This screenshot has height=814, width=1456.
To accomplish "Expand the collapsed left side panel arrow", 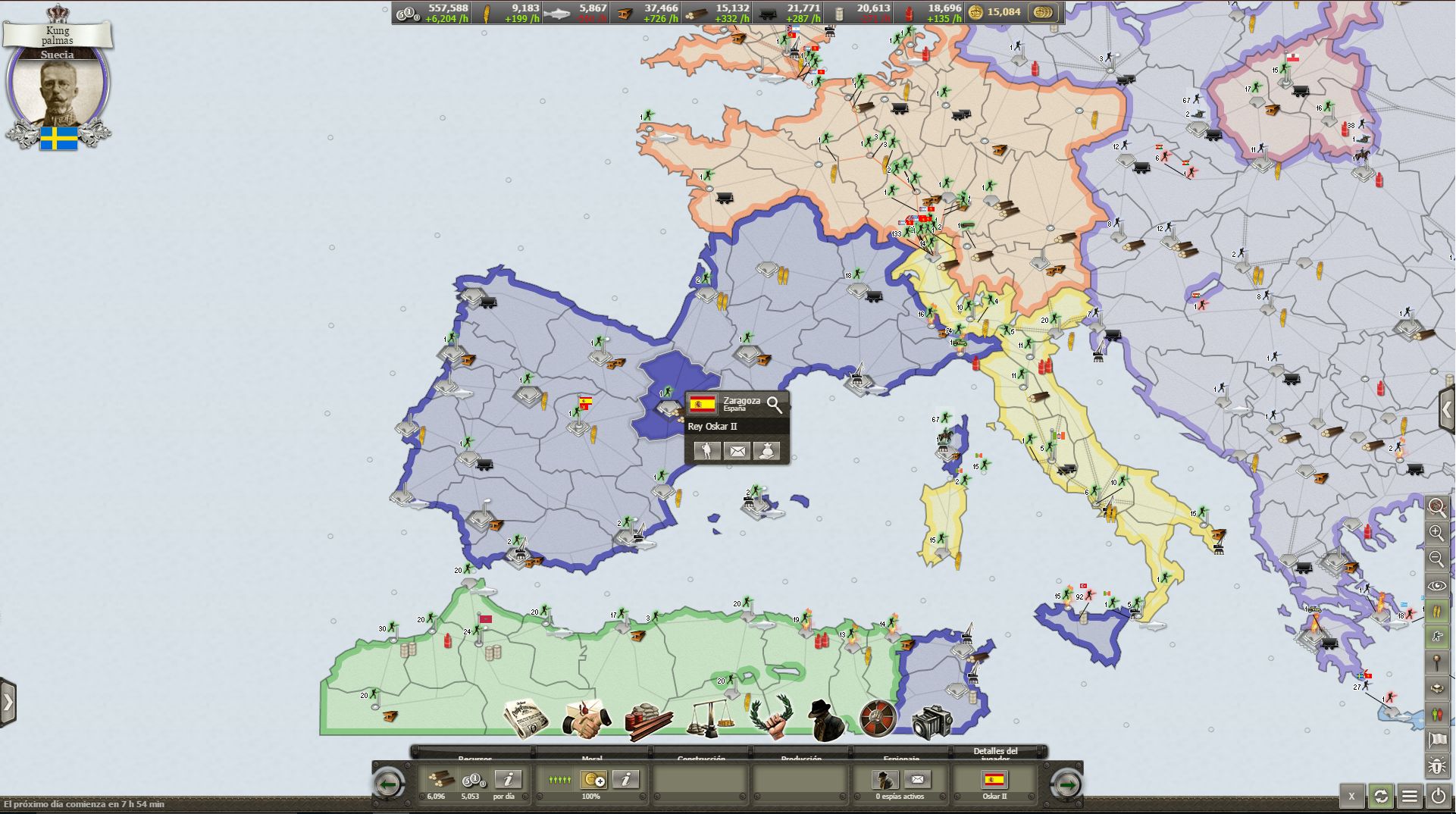I will pyautogui.click(x=8, y=703).
